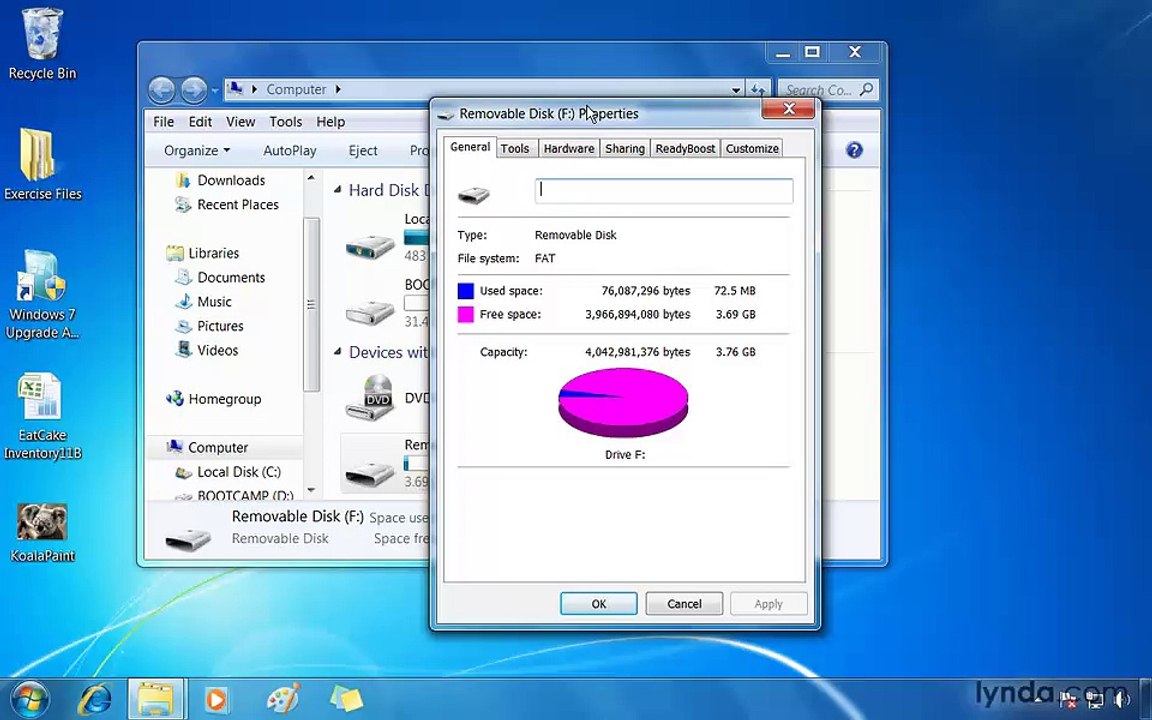The width and height of the screenshot is (1152, 720).
Task: Click the OK button
Action: click(599, 604)
